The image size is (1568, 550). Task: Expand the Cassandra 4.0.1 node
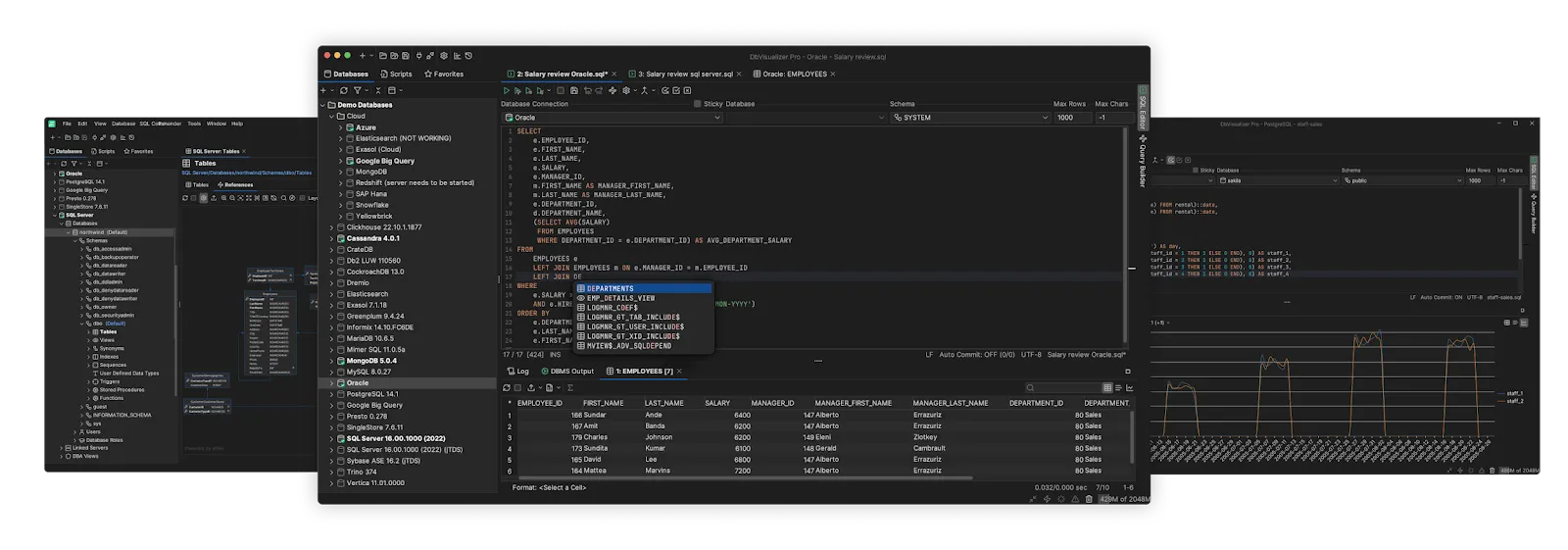(x=331, y=238)
